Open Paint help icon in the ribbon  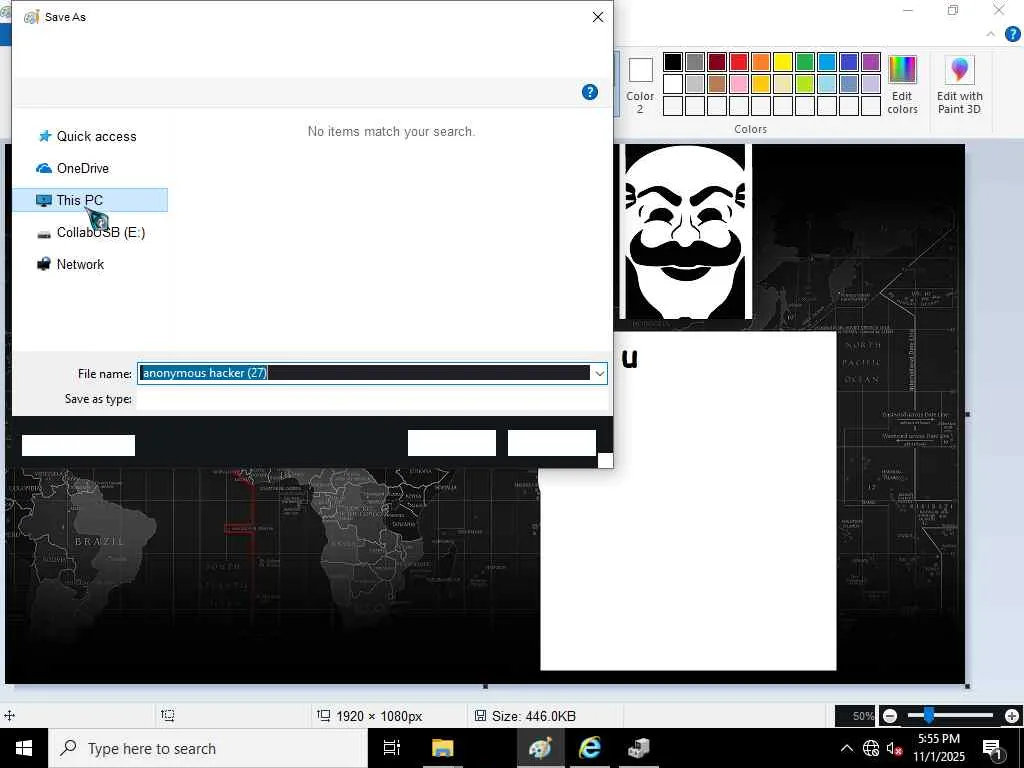tap(1012, 34)
